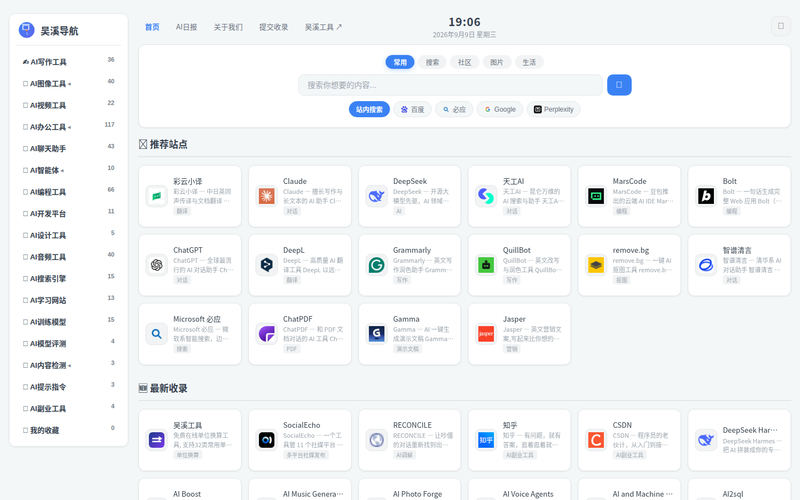Open the Bolt icon
This screenshot has height=500, width=800.
tap(706, 196)
